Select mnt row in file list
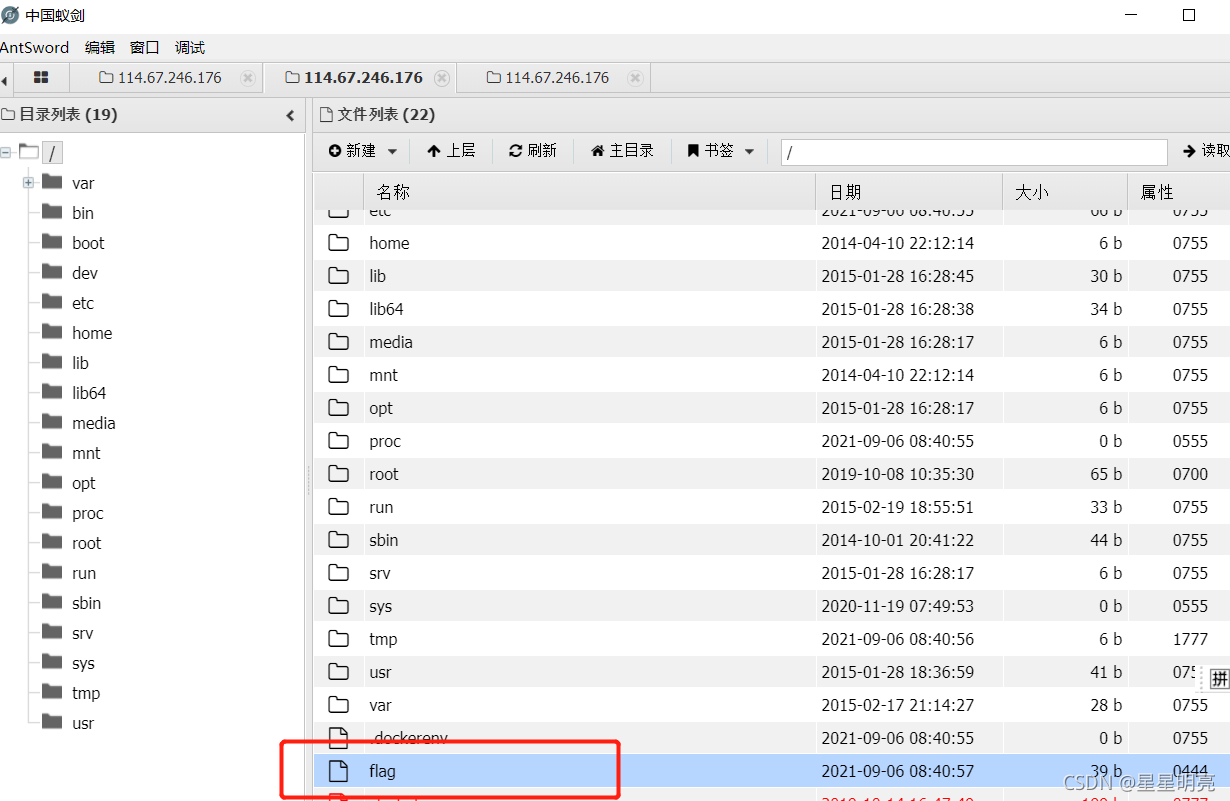This screenshot has width=1230, height=801. click(772, 375)
